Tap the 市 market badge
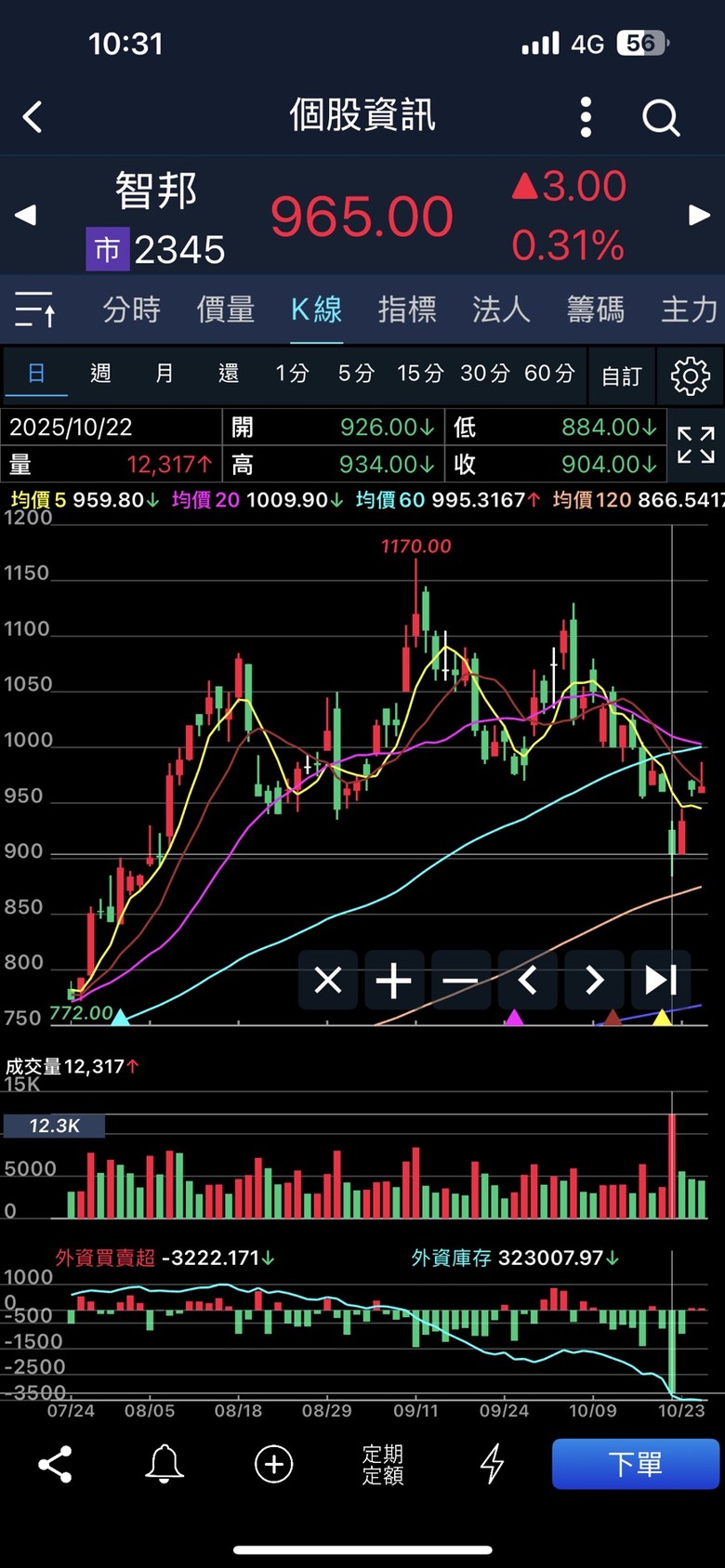This screenshot has height=1568, width=725. click(x=107, y=250)
